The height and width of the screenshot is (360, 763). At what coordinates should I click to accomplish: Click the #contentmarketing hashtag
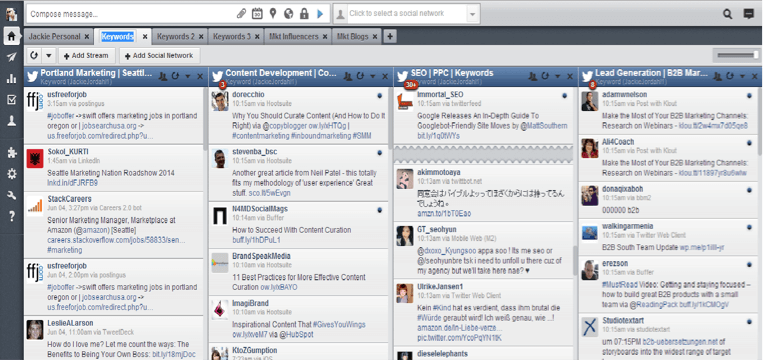[260, 136]
